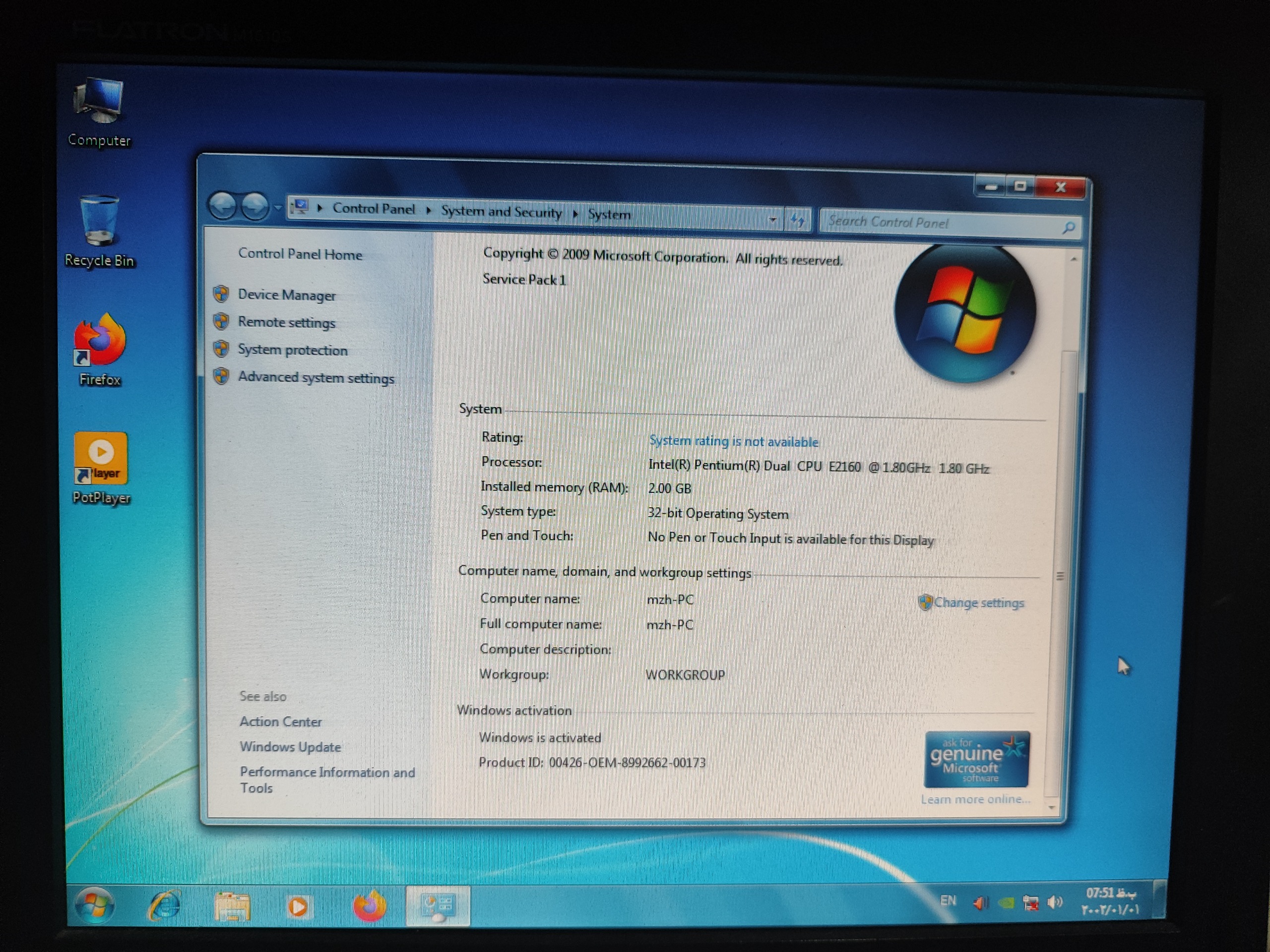Select System and Security breadcrumb

501,212
